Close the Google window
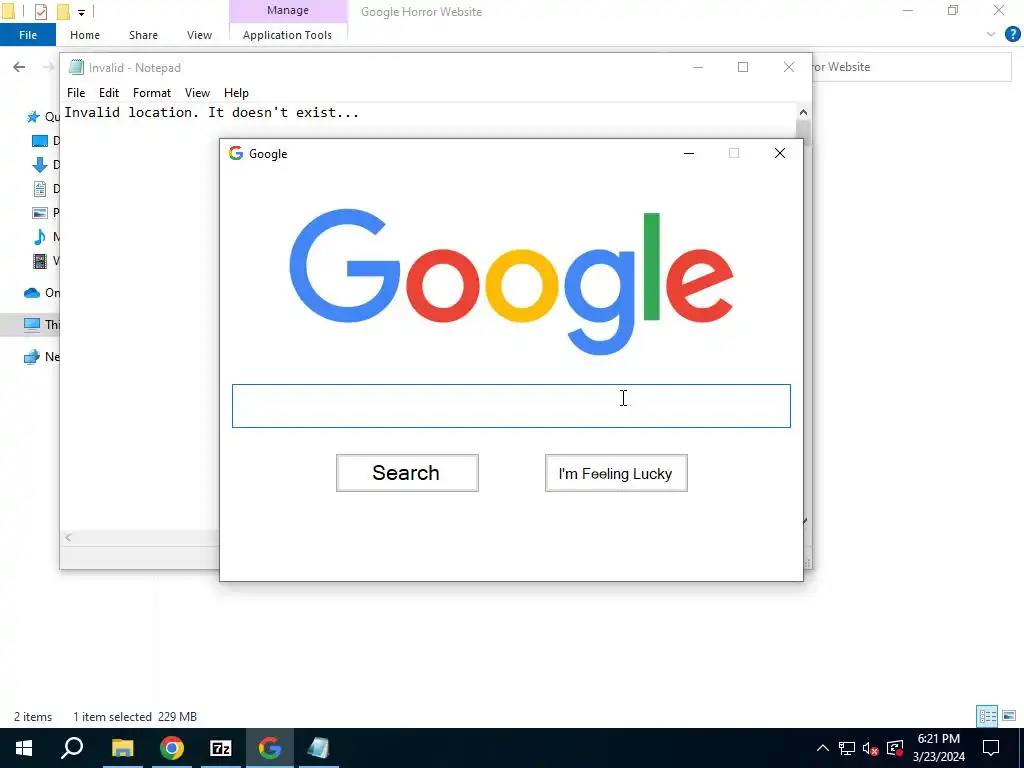Image resolution: width=1024 pixels, height=768 pixels. [780, 153]
